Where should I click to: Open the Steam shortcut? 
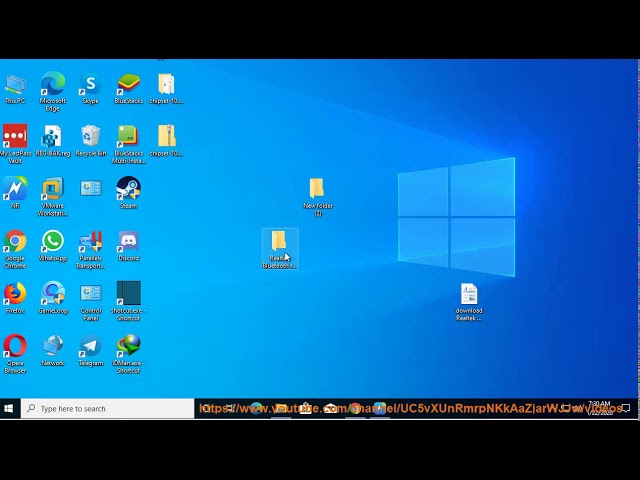coord(129,193)
